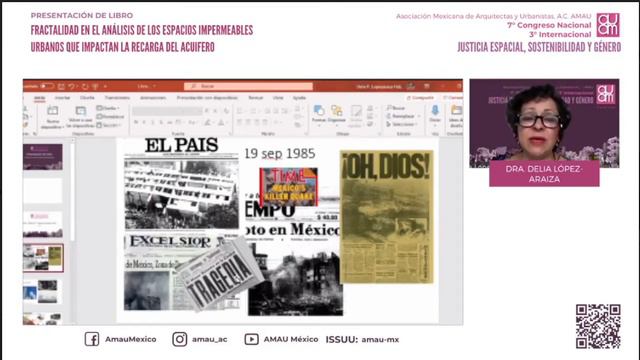This screenshot has width=640, height=360.
Task: Select the TIME magazine cover image
Action: coord(289,187)
